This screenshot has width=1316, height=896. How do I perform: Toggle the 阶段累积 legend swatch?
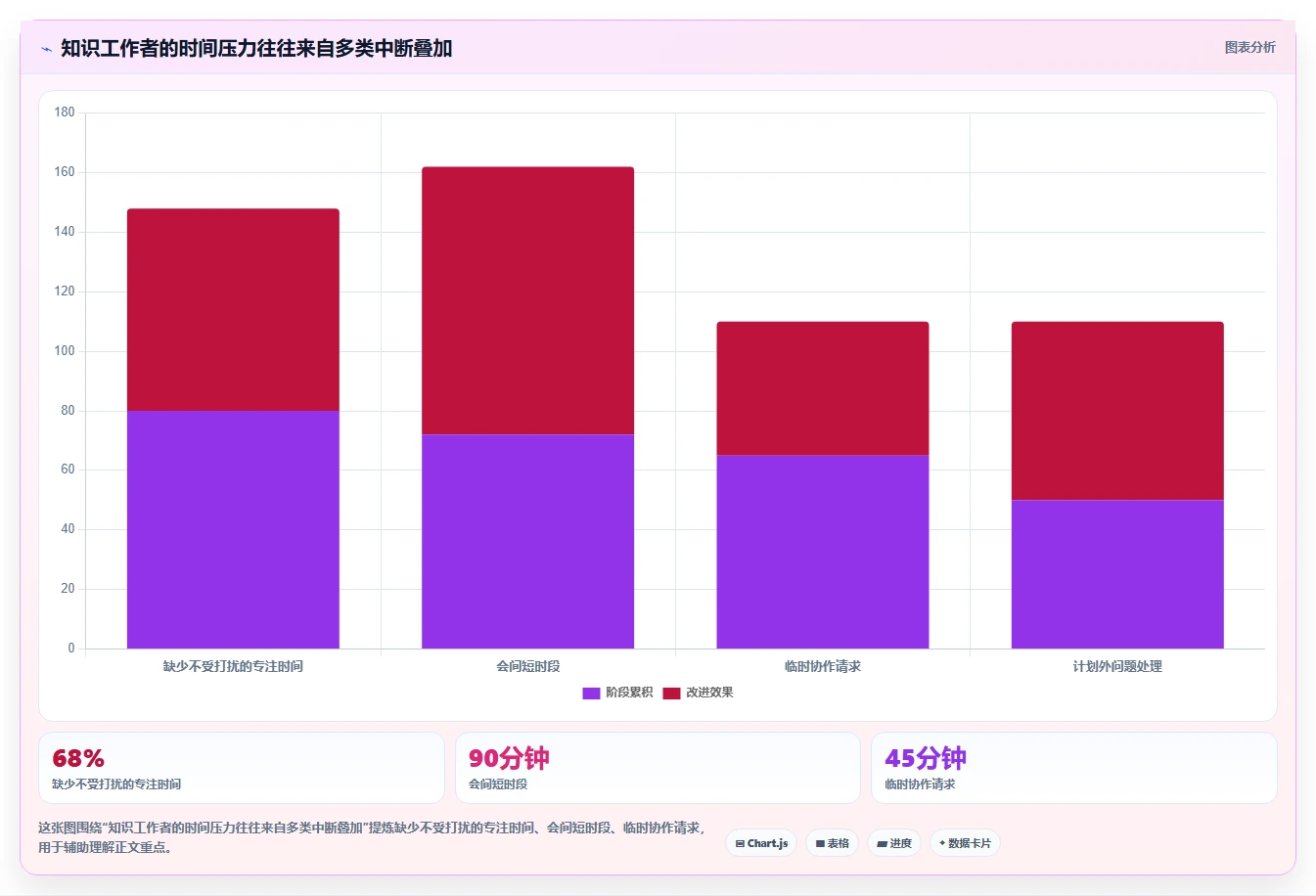591,693
